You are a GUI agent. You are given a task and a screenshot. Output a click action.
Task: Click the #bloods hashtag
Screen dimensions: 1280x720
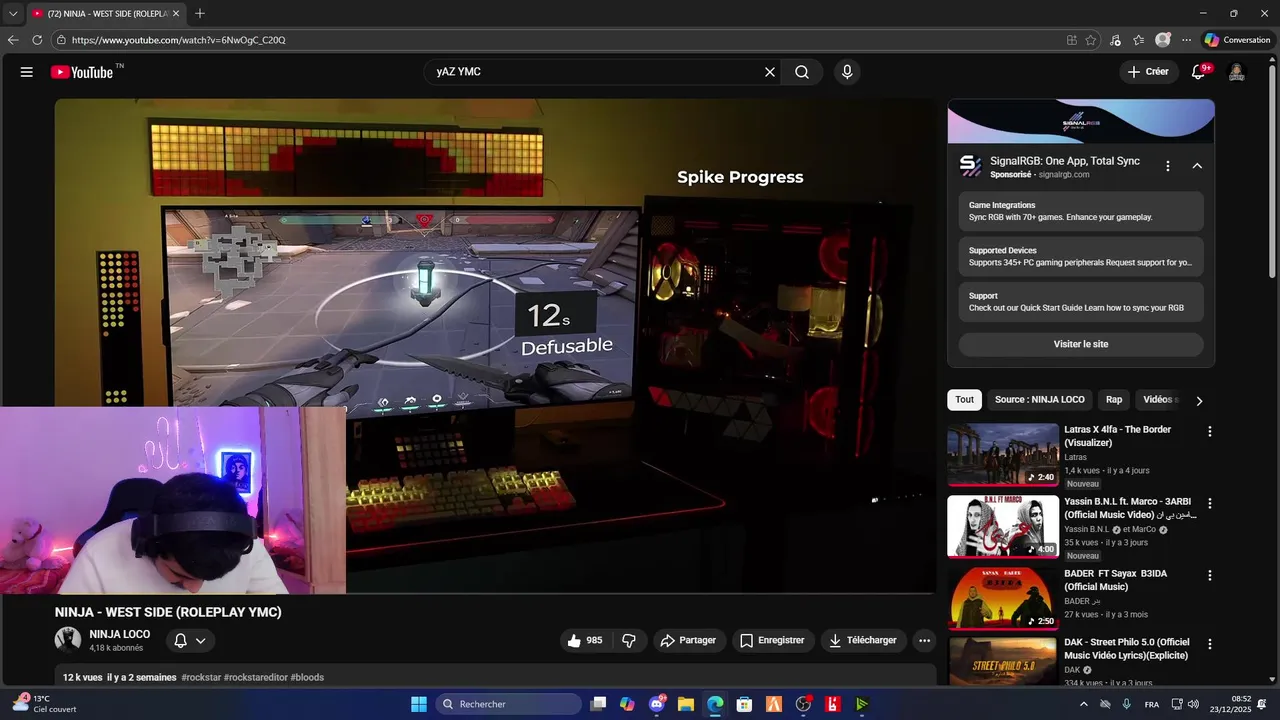pos(307,677)
